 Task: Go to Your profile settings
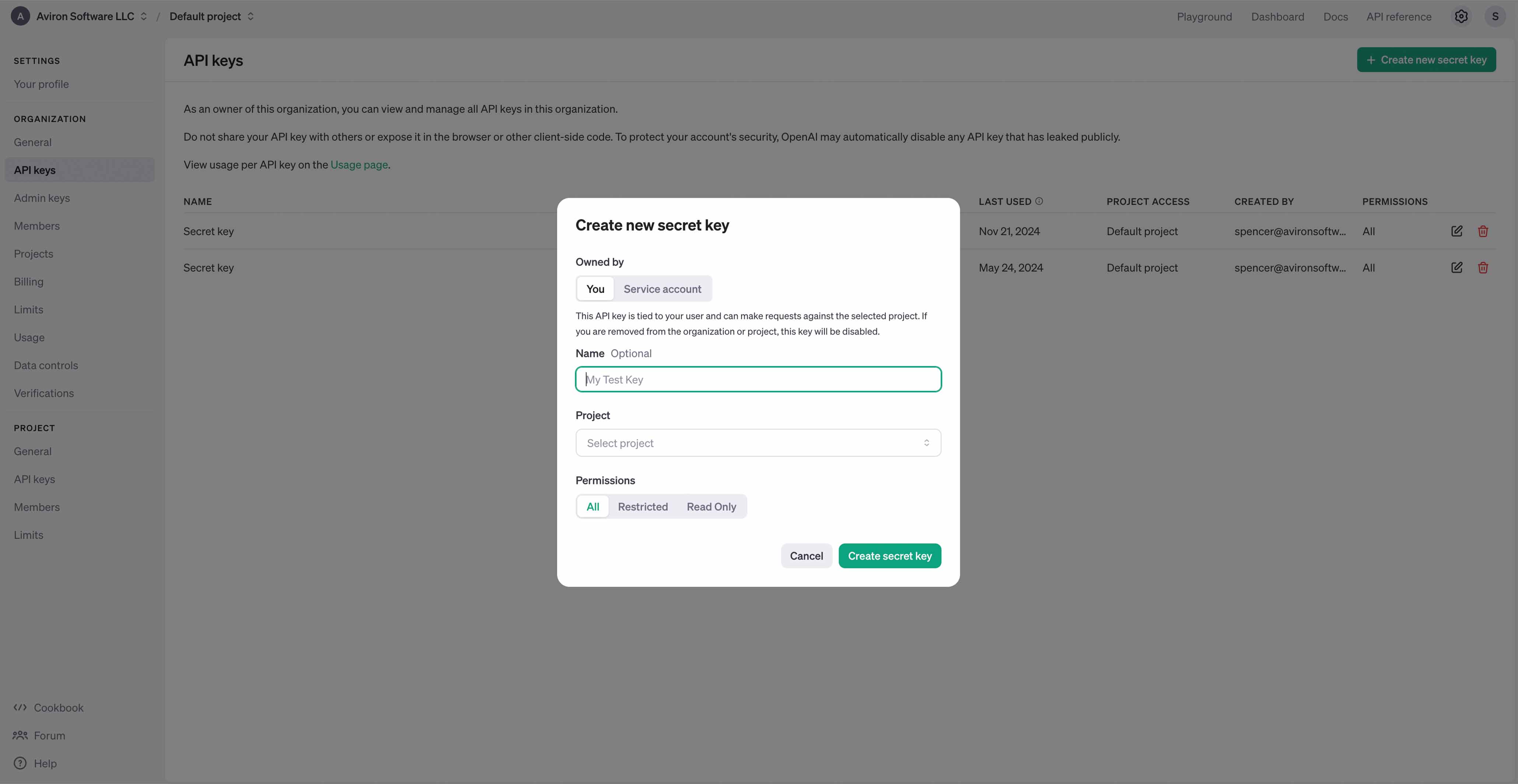41,84
